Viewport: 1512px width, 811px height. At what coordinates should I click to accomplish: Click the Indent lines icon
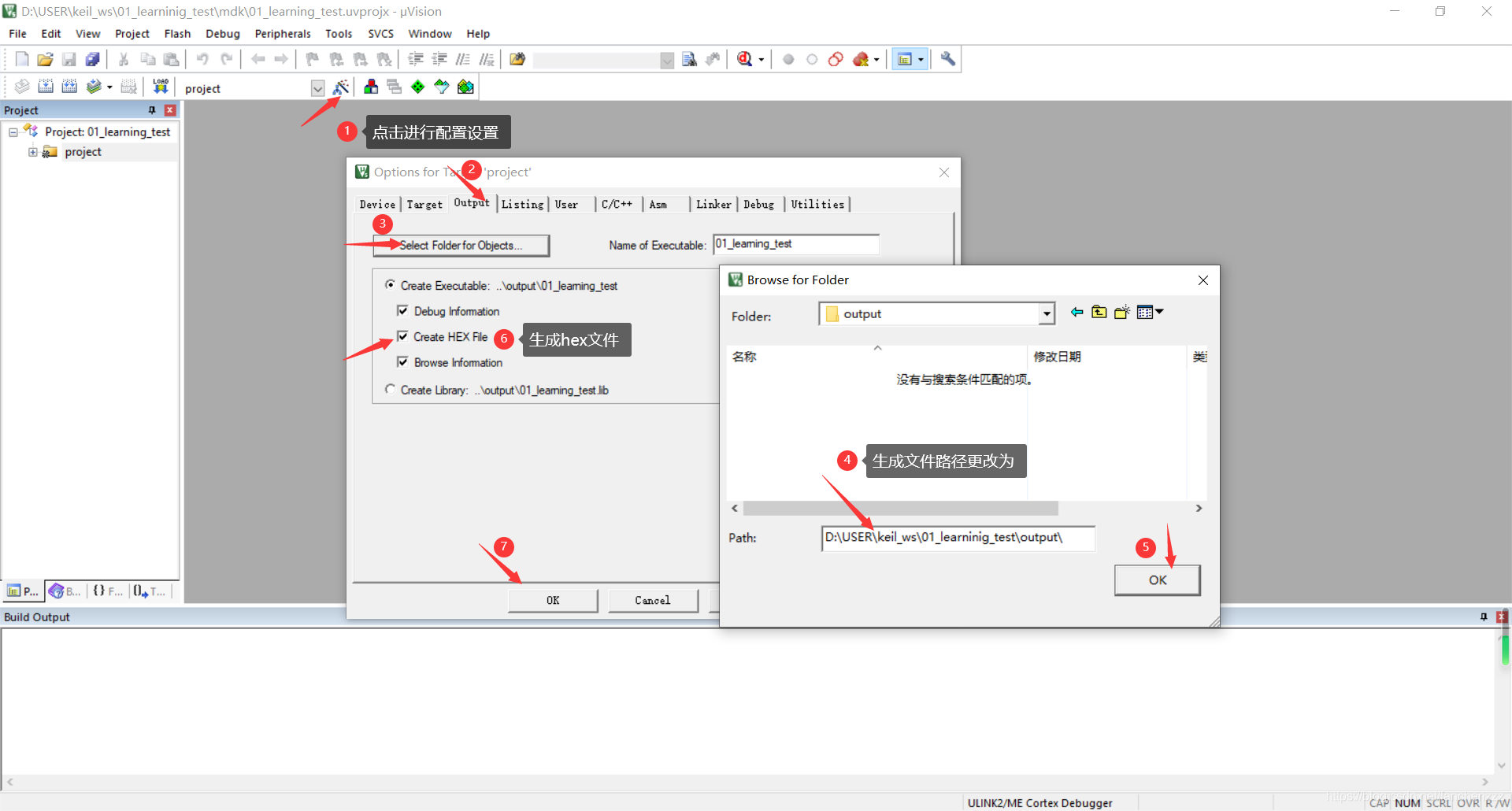coord(416,59)
